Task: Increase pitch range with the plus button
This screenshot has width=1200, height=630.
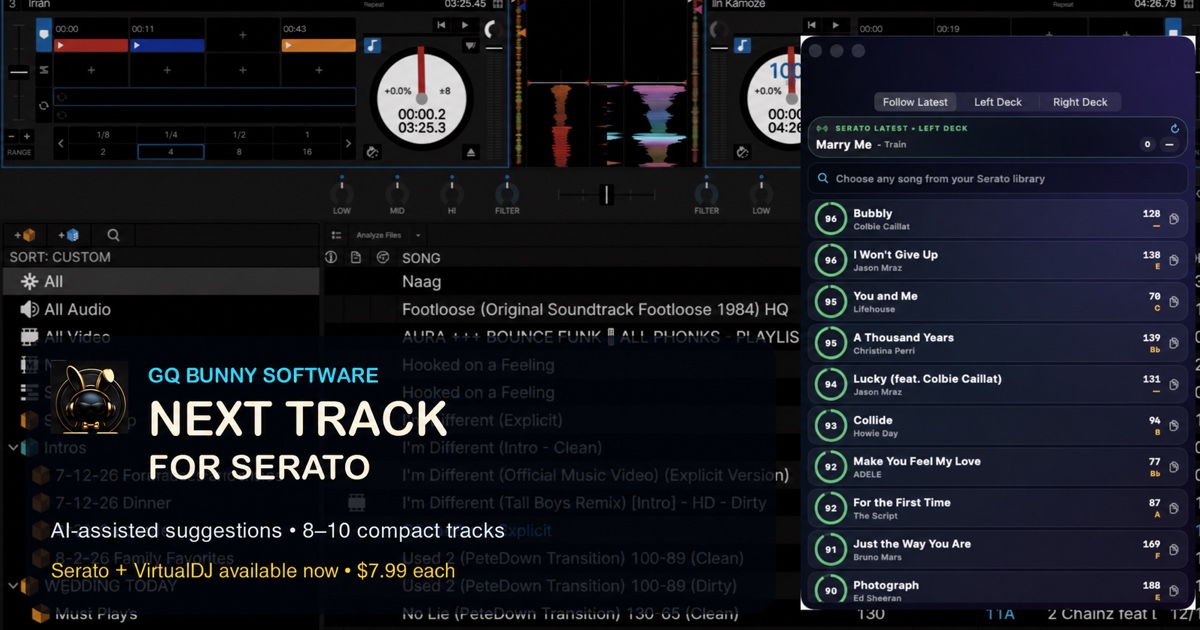Action: coord(27,136)
